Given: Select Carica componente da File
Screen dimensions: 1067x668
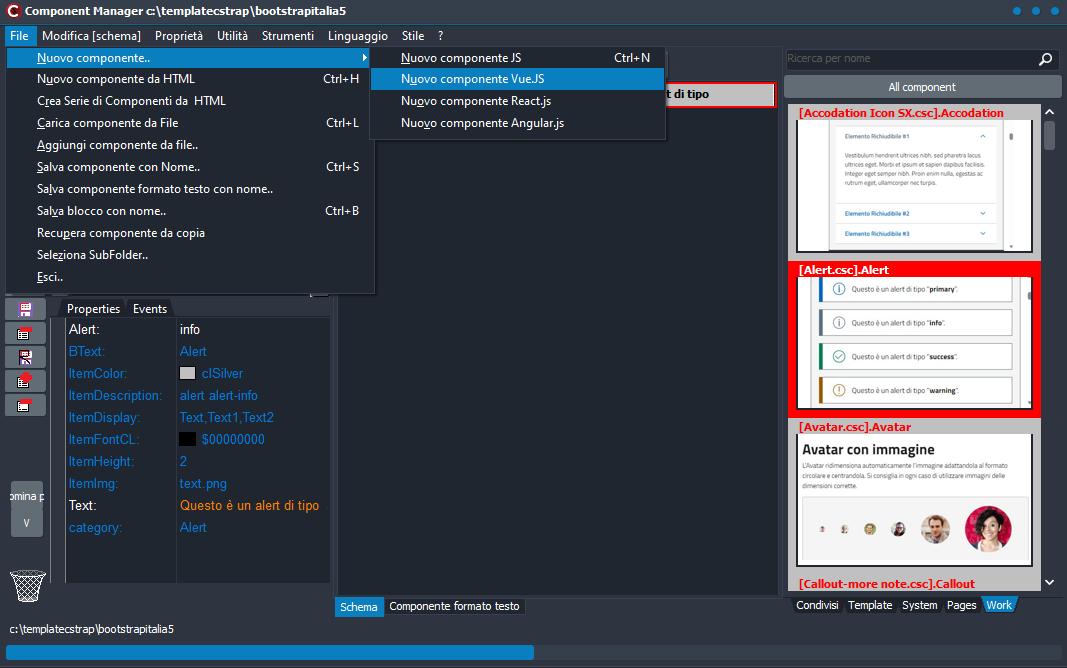Looking at the screenshot, I should point(190,123).
